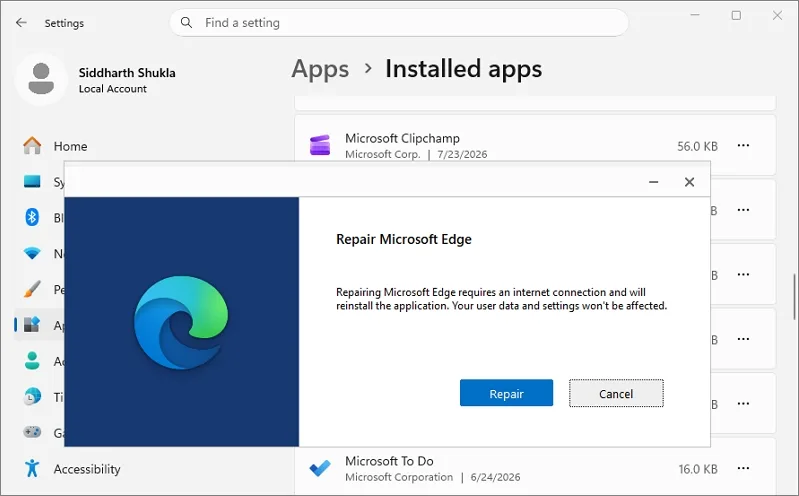
Task: Click the Microsoft Edge logo in the dialog
Action: (x=181, y=322)
